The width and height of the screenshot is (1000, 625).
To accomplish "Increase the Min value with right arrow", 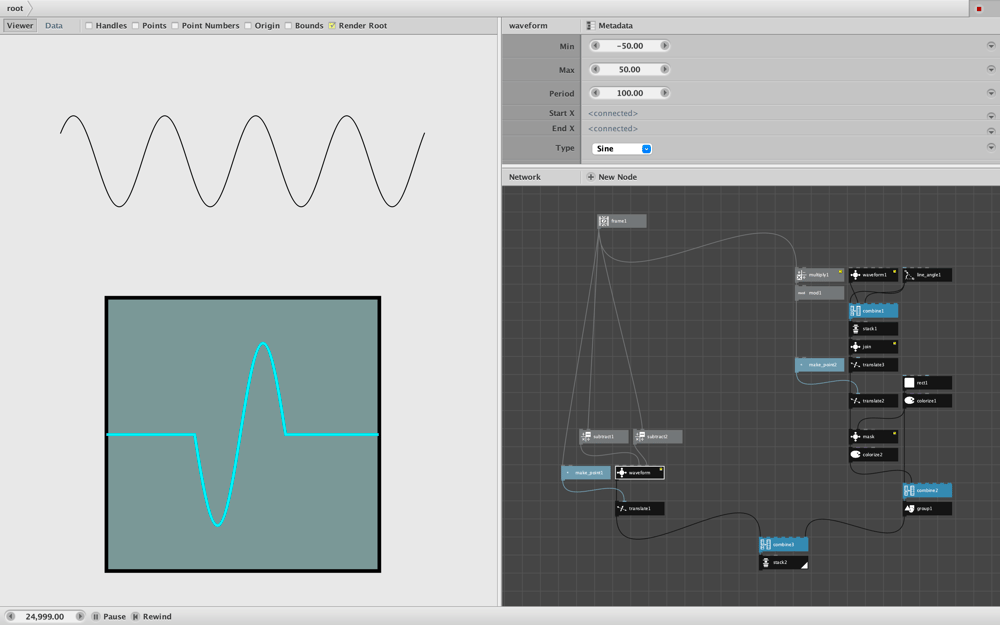I will coord(665,46).
